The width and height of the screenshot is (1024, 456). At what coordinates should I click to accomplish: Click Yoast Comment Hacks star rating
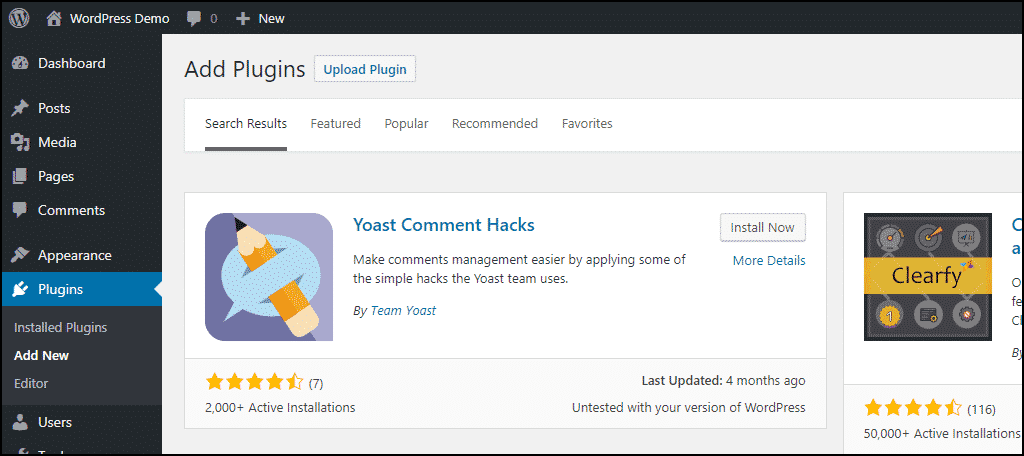pos(255,382)
